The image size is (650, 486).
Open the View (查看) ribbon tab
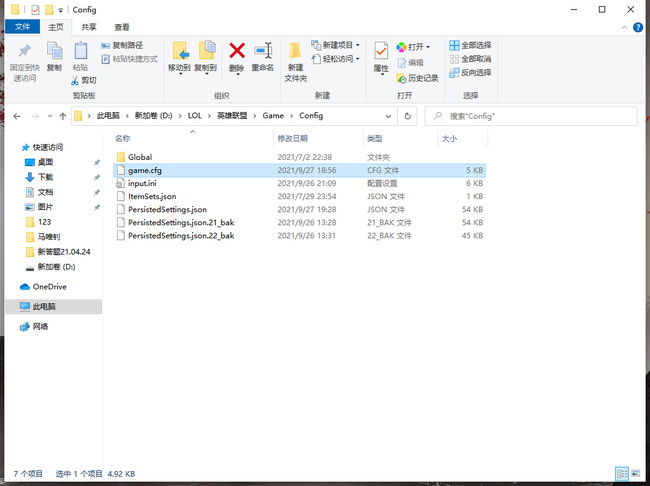(x=121, y=27)
